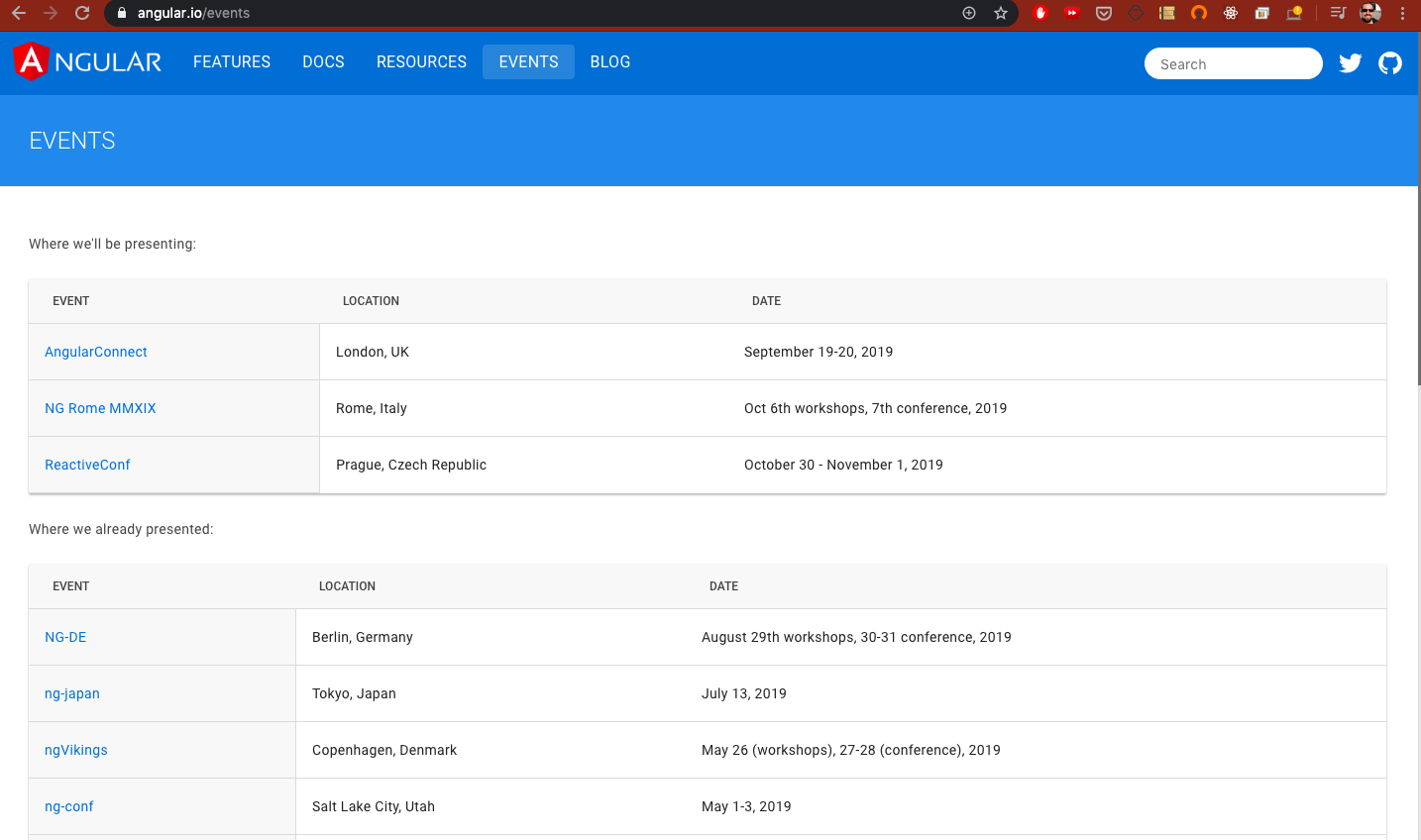Bookmark this page with star icon
1421x840 pixels.
(x=1001, y=13)
